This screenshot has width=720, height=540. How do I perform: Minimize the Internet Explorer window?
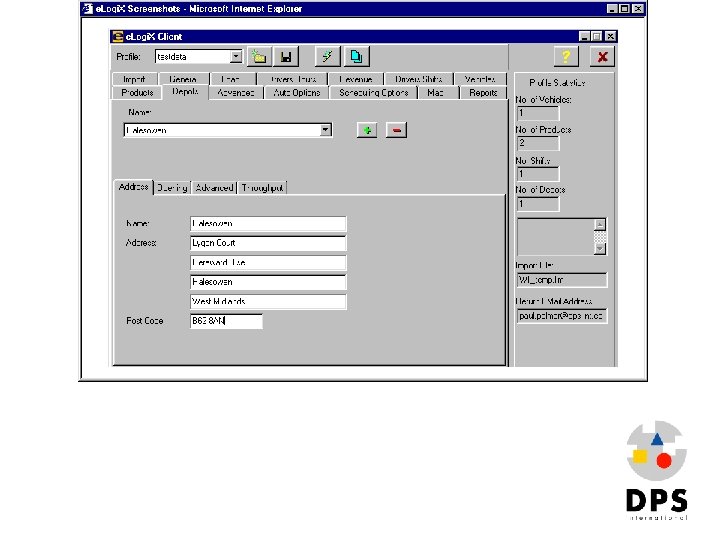(x=612, y=8)
